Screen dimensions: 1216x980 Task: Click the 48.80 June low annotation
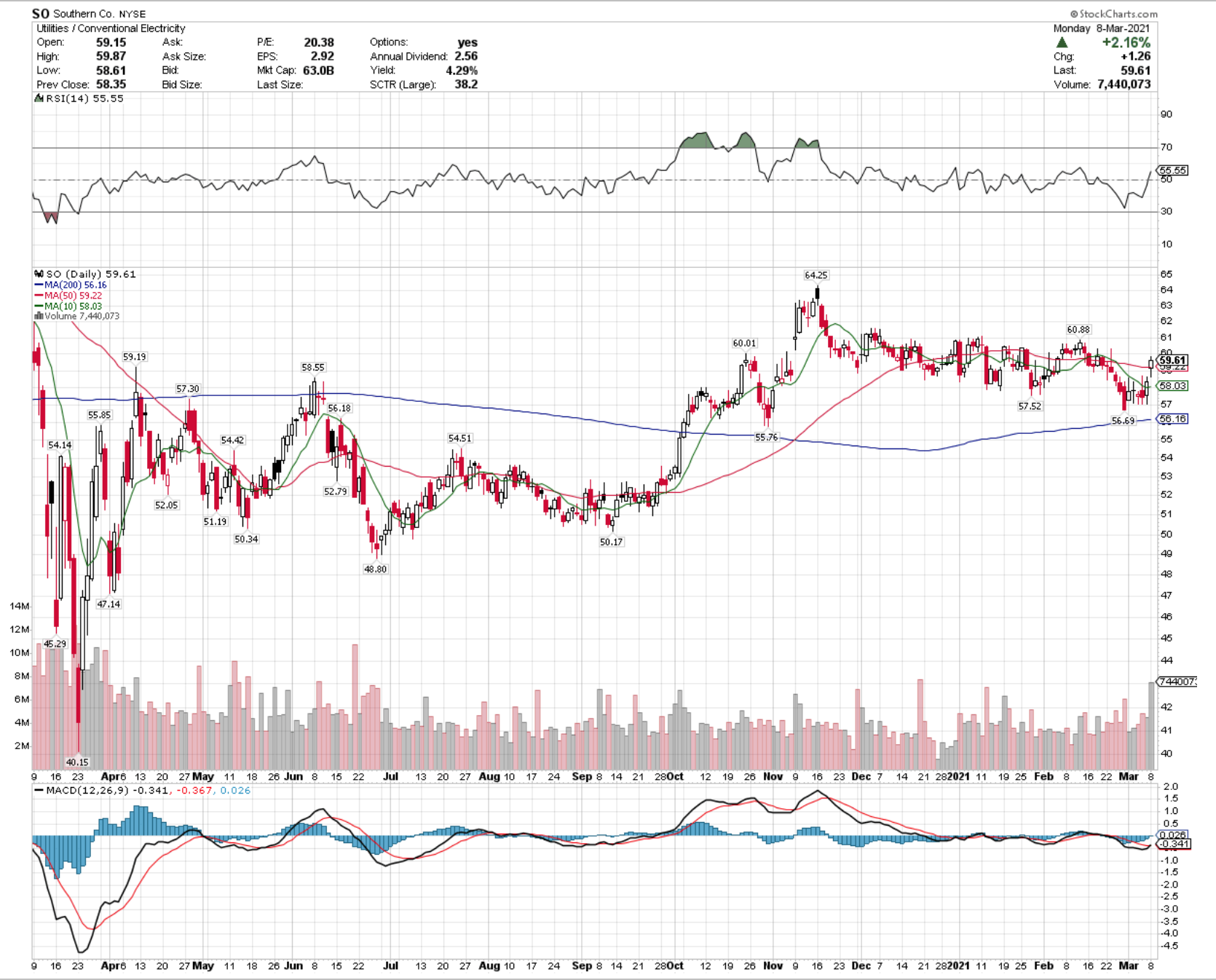pos(375,569)
